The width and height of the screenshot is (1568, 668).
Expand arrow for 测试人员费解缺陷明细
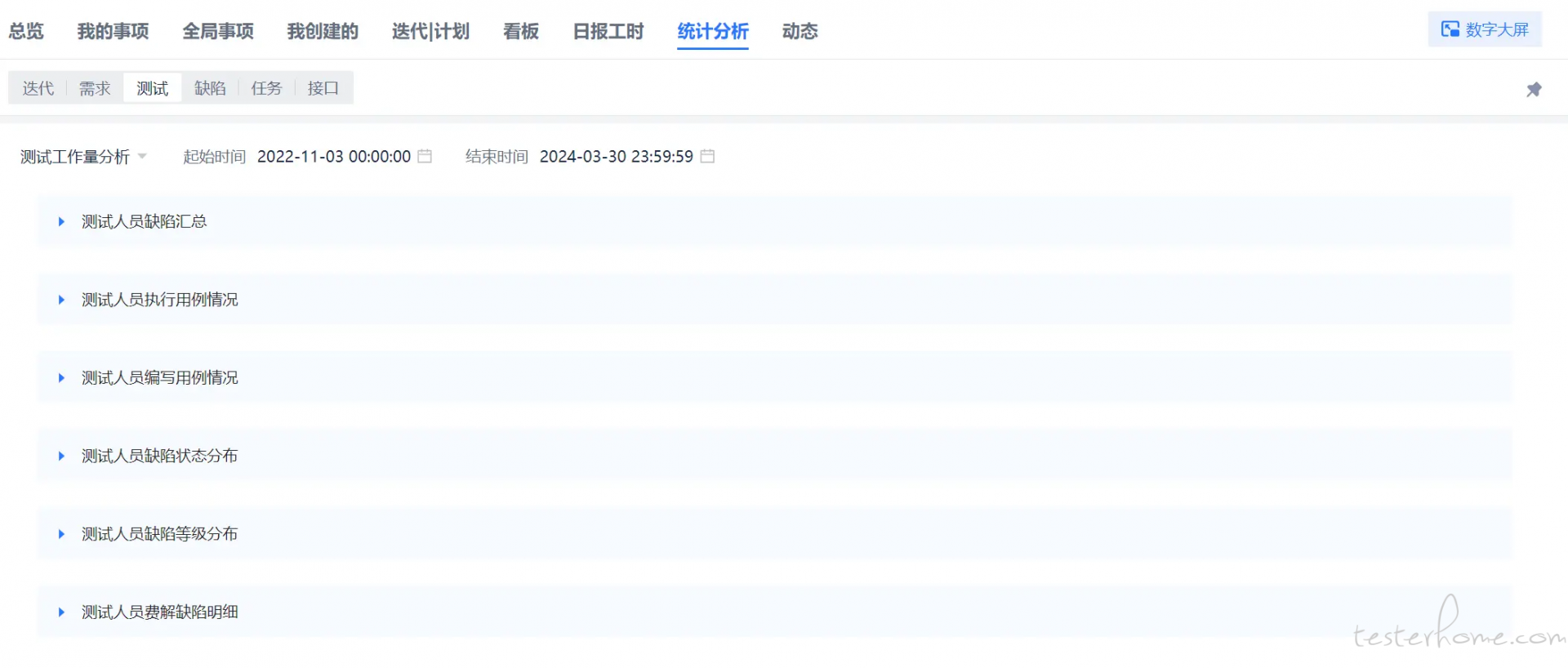coord(61,612)
